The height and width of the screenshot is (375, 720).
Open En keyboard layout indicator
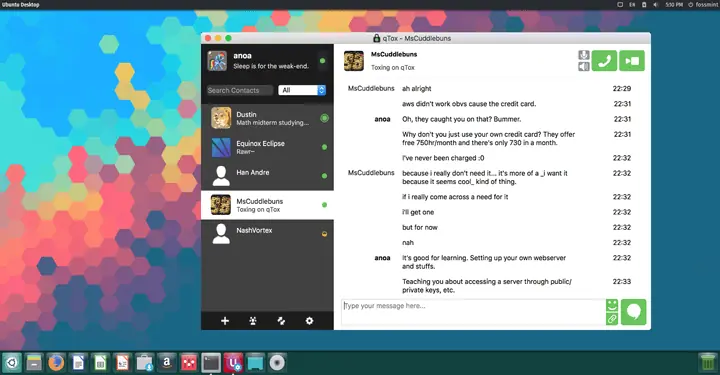tap(632, 5)
